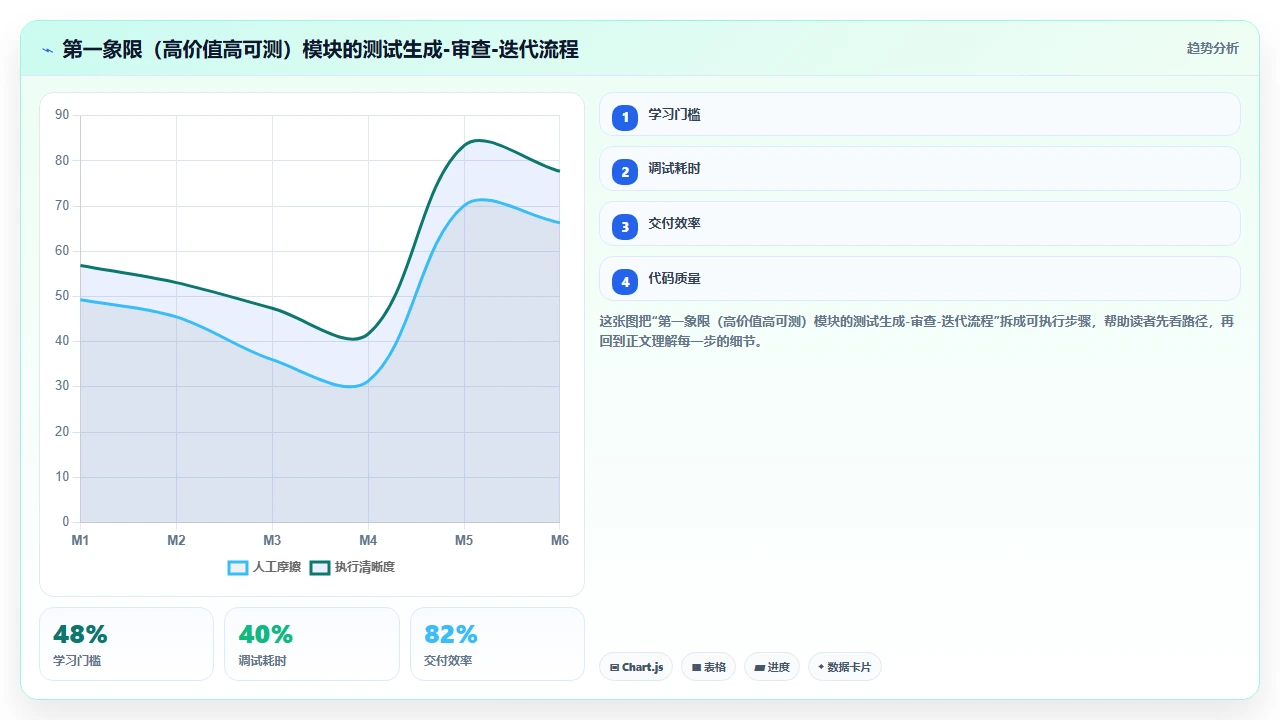Open the 48% 学习门槛 stat card
Screen dimensions: 1280x720
click(x=126, y=644)
